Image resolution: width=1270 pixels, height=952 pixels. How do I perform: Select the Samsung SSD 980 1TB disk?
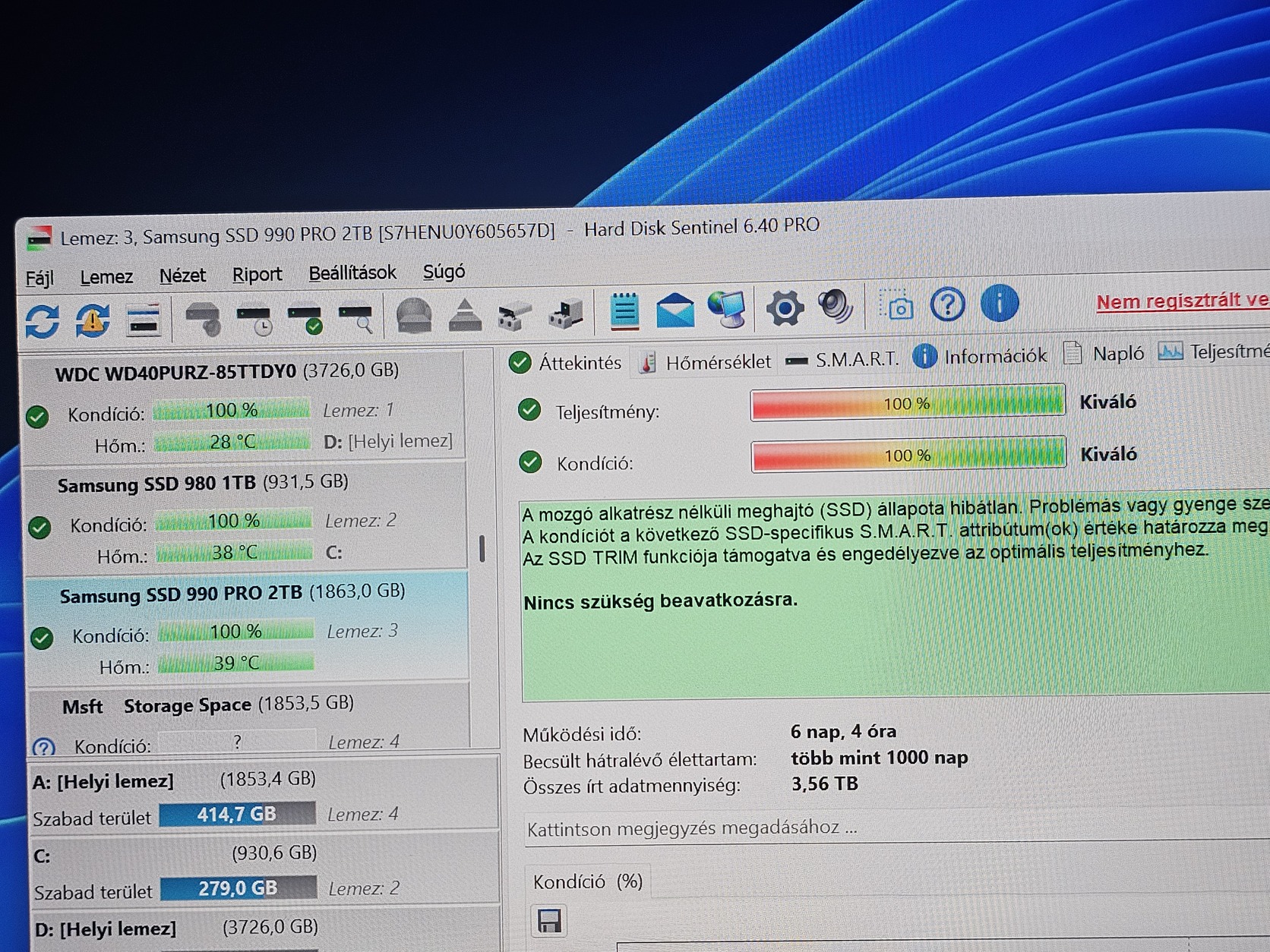247,517
